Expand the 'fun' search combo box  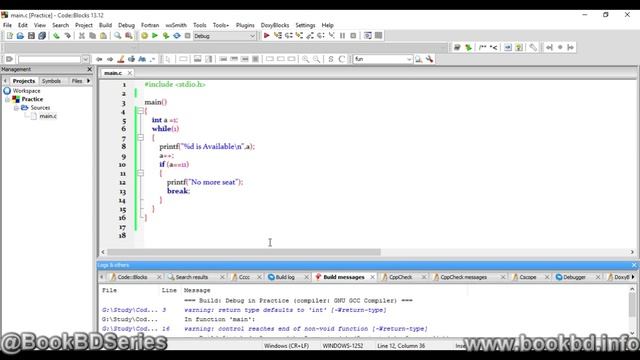coord(409,59)
